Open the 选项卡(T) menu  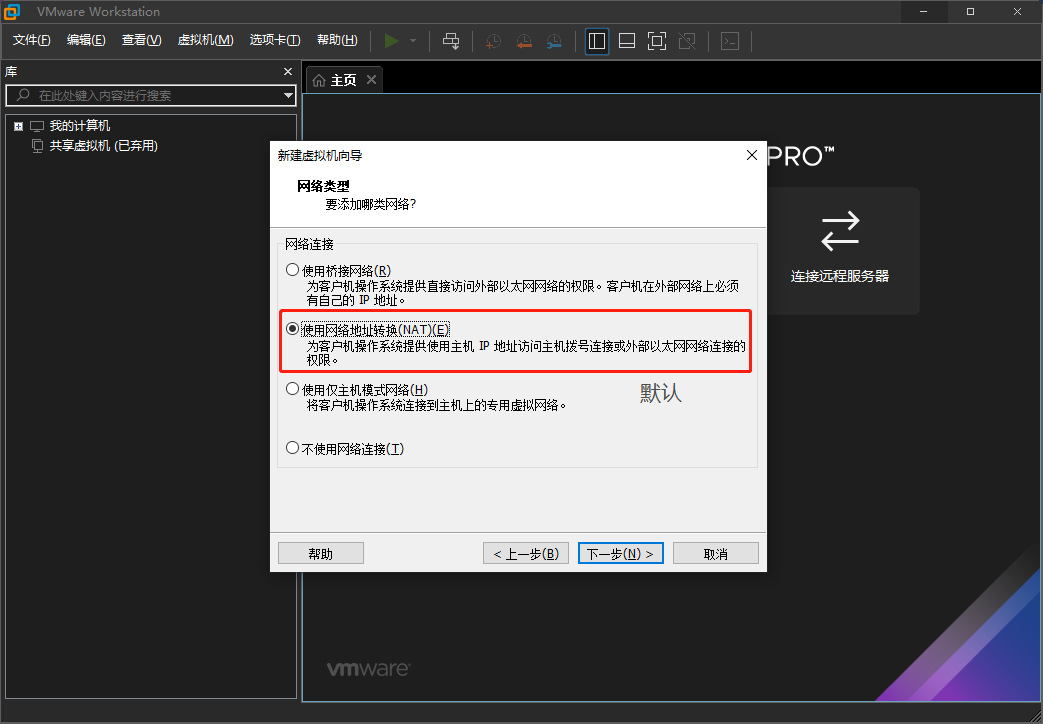[x=275, y=41]
